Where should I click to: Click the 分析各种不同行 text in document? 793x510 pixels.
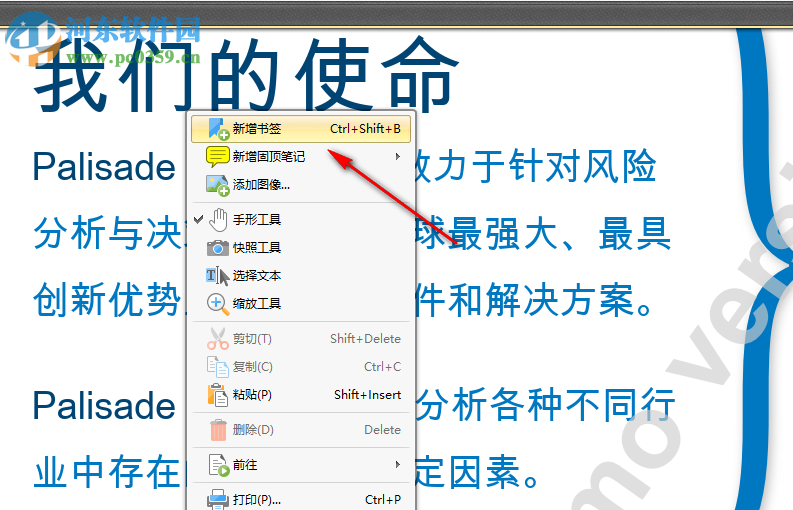tap(545, 405)
